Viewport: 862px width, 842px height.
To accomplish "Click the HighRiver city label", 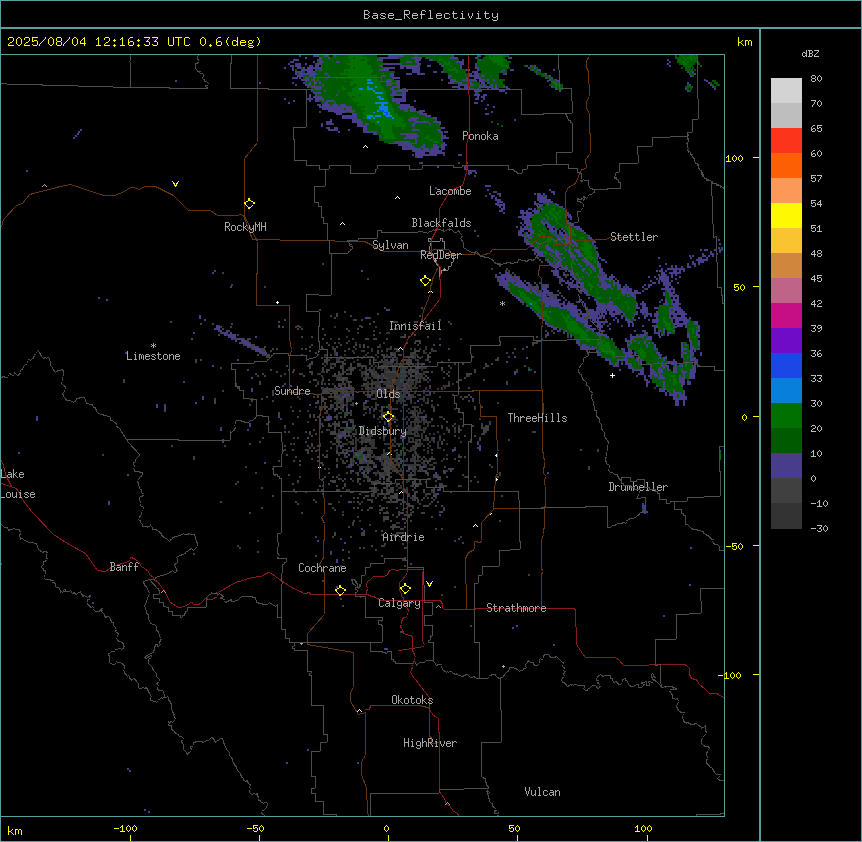I will point(430,743).
